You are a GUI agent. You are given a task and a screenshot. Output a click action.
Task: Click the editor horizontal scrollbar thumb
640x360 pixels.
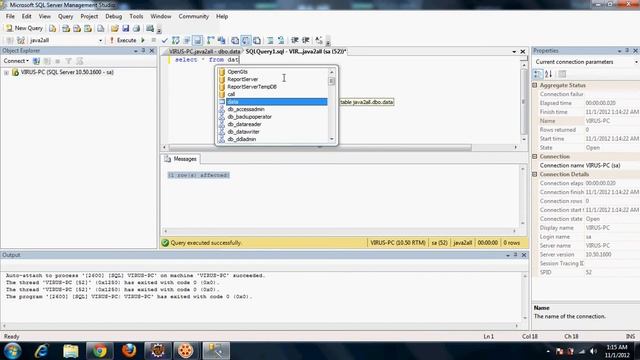pos(320,147)
